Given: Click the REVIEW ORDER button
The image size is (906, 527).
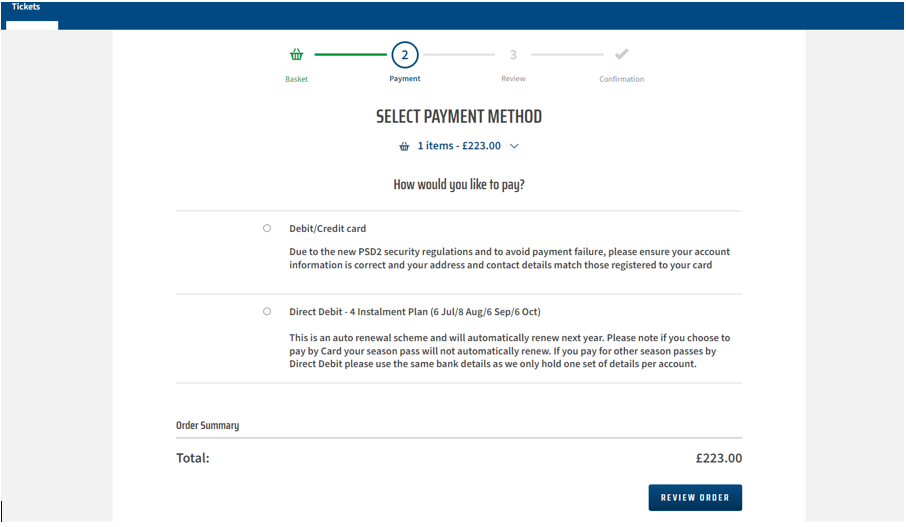Looking at the screenshot, I should [695, 498].
